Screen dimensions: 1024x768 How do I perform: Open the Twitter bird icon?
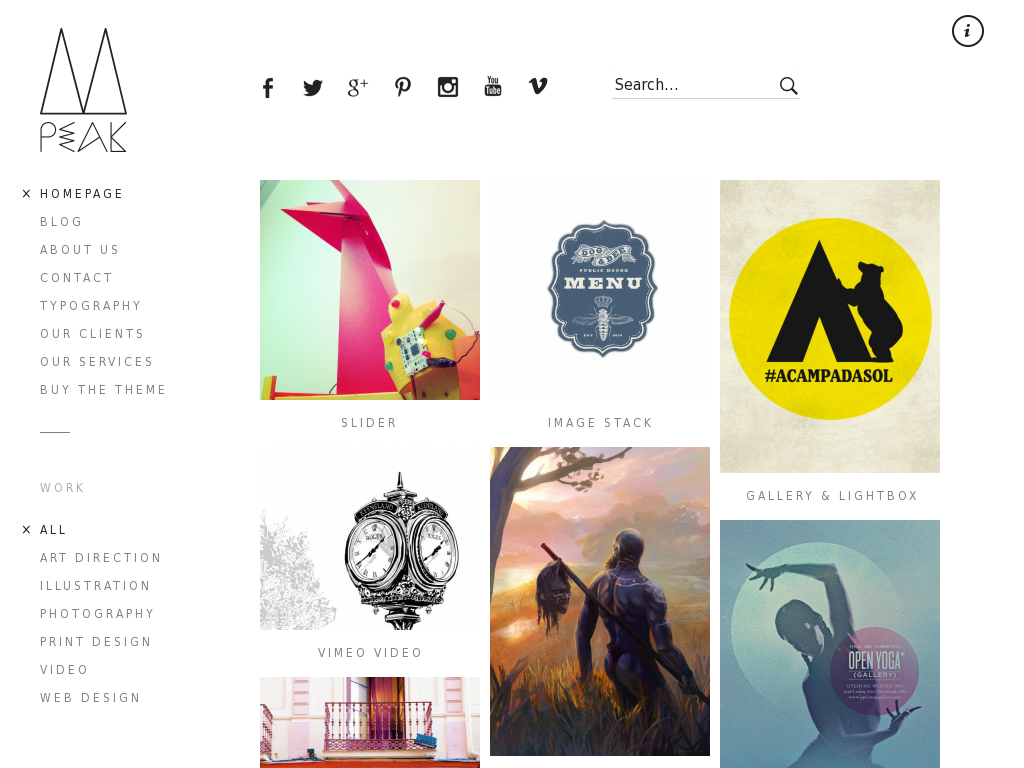[x=313, y=88]
